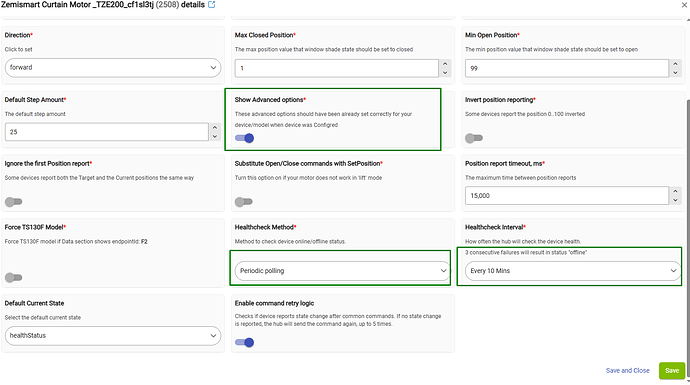This screenshot has width=690, height=385.
Task: Click the Min Open Position field
Action: click(x=567, y=68)
